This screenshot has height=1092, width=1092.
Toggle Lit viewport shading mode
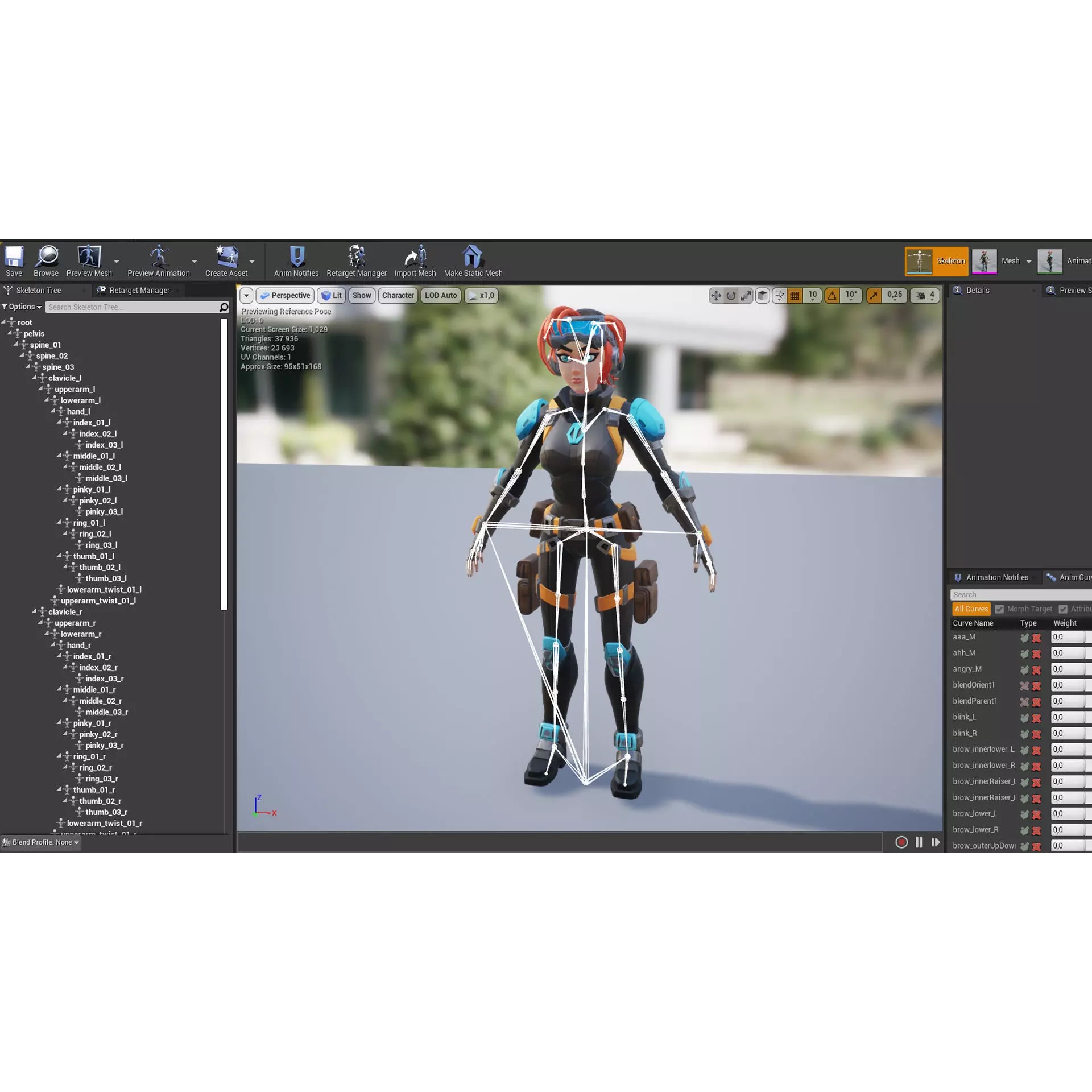pos(332,295)
